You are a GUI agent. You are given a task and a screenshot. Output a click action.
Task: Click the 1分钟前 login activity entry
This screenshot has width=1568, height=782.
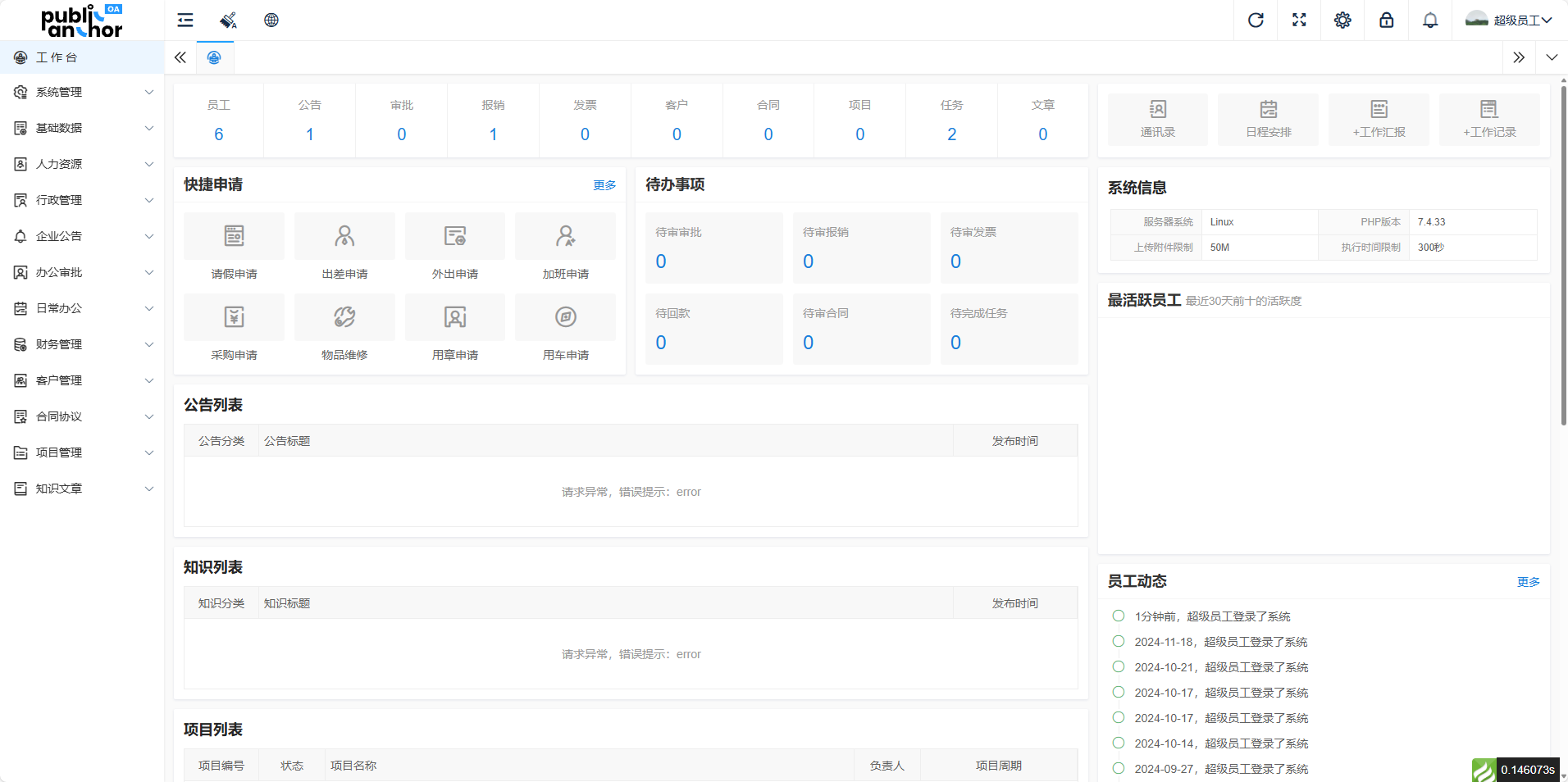(x=1212, y=616)
